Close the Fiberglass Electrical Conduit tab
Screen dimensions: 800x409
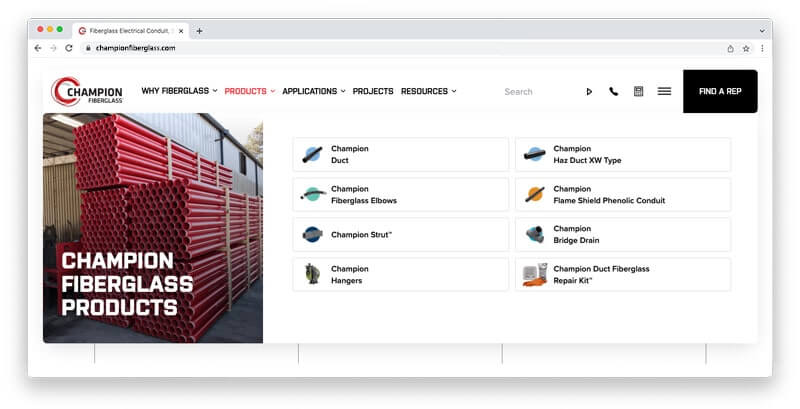point(181,31)
